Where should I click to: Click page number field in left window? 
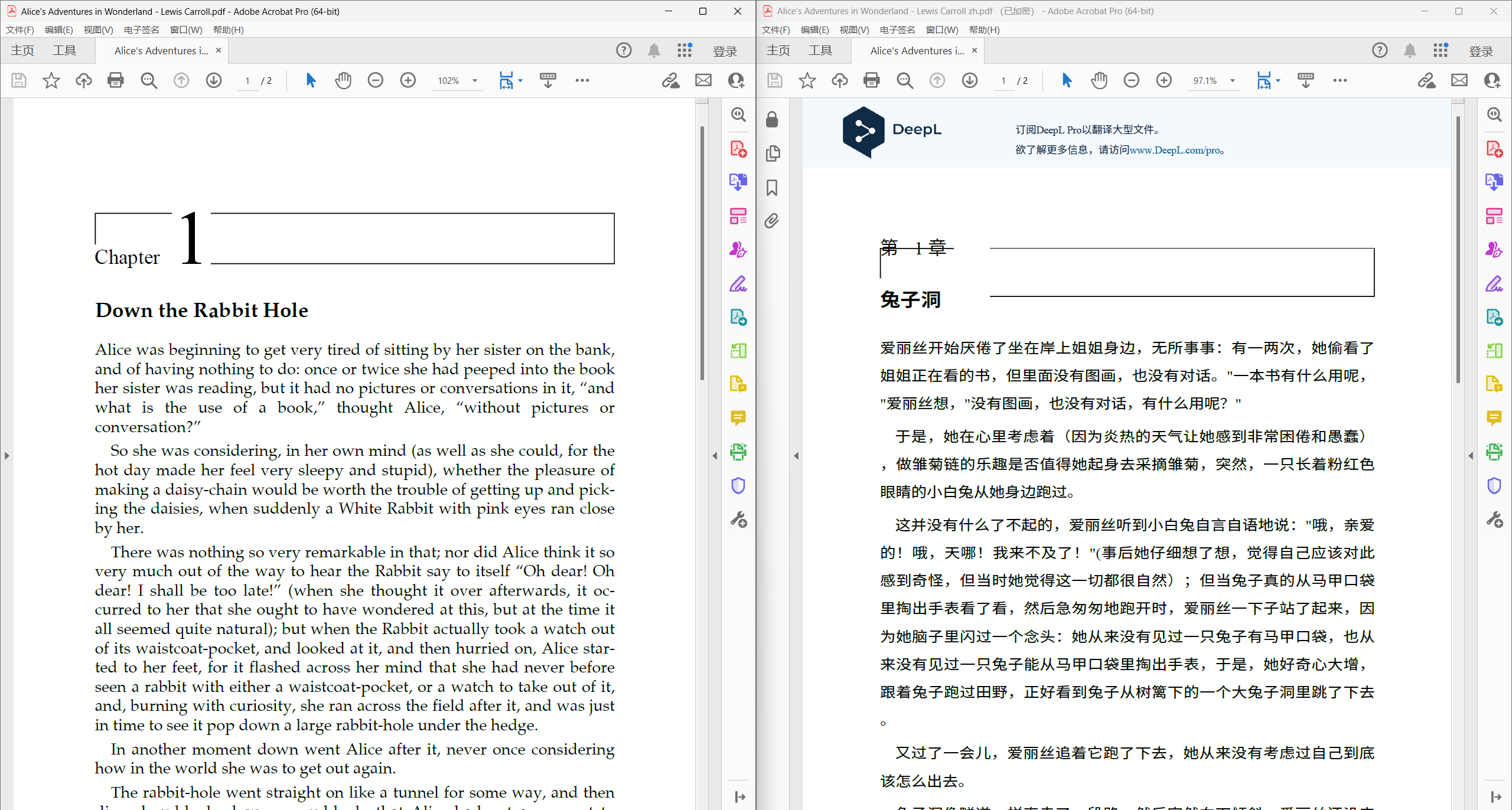247,81
